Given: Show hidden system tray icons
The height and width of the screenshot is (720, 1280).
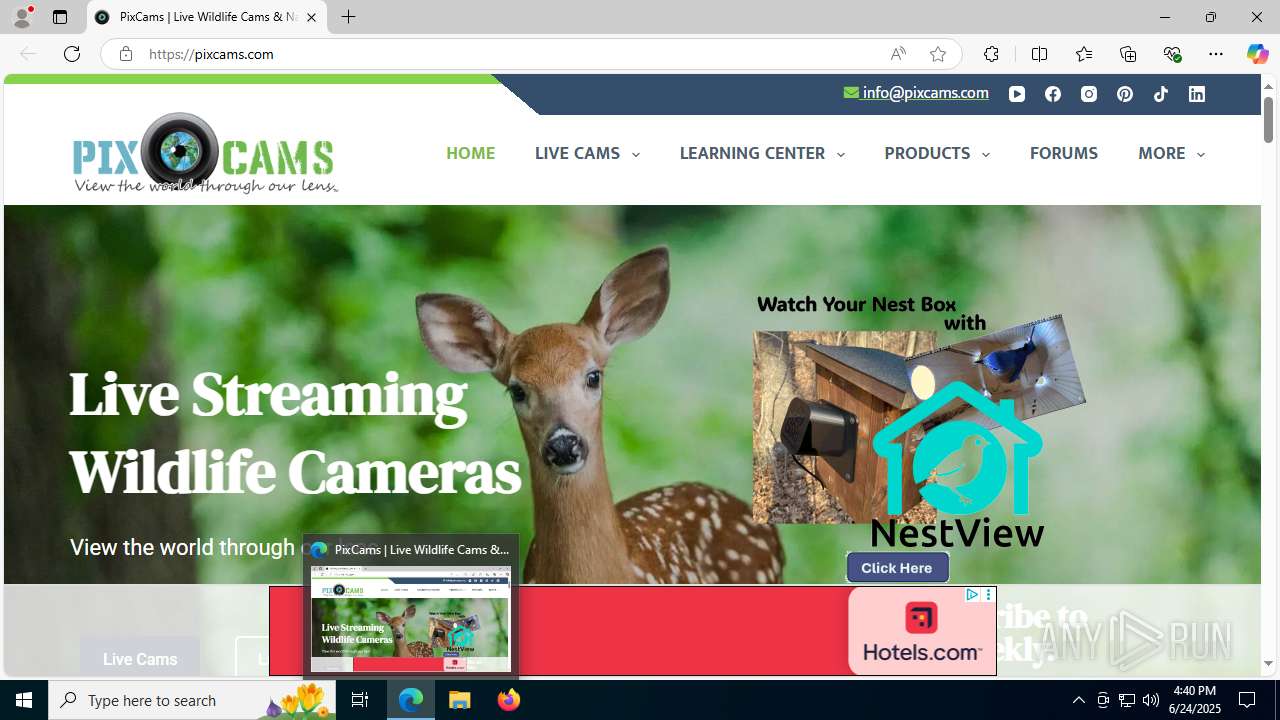Looking at the screenshot, I should pyautogui.click(x=1078, y=700).
